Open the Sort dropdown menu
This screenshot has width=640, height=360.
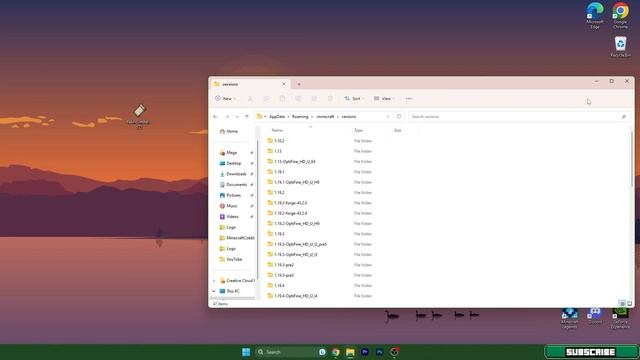(x=354, y=99)
